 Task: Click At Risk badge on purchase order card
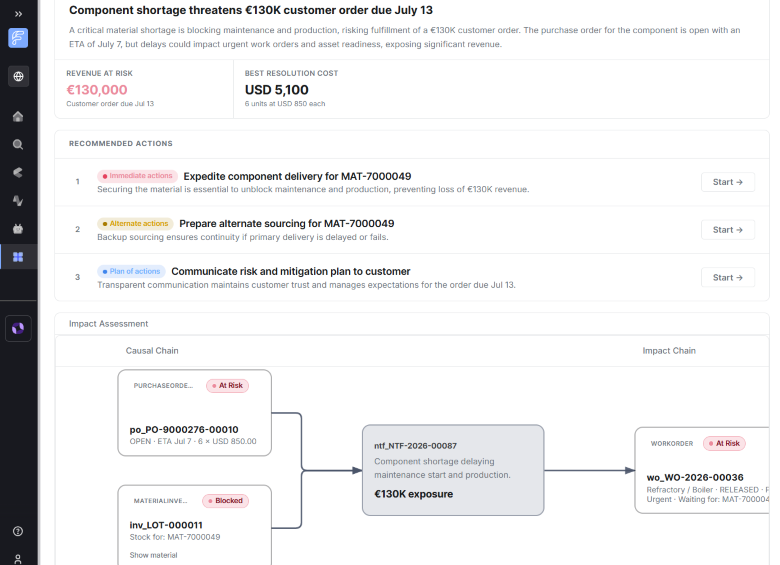[x=228, y=385]
